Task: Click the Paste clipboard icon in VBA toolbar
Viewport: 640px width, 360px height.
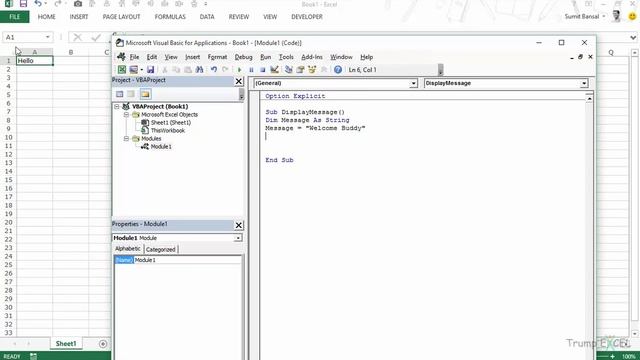Action: [x=188, y=70]
